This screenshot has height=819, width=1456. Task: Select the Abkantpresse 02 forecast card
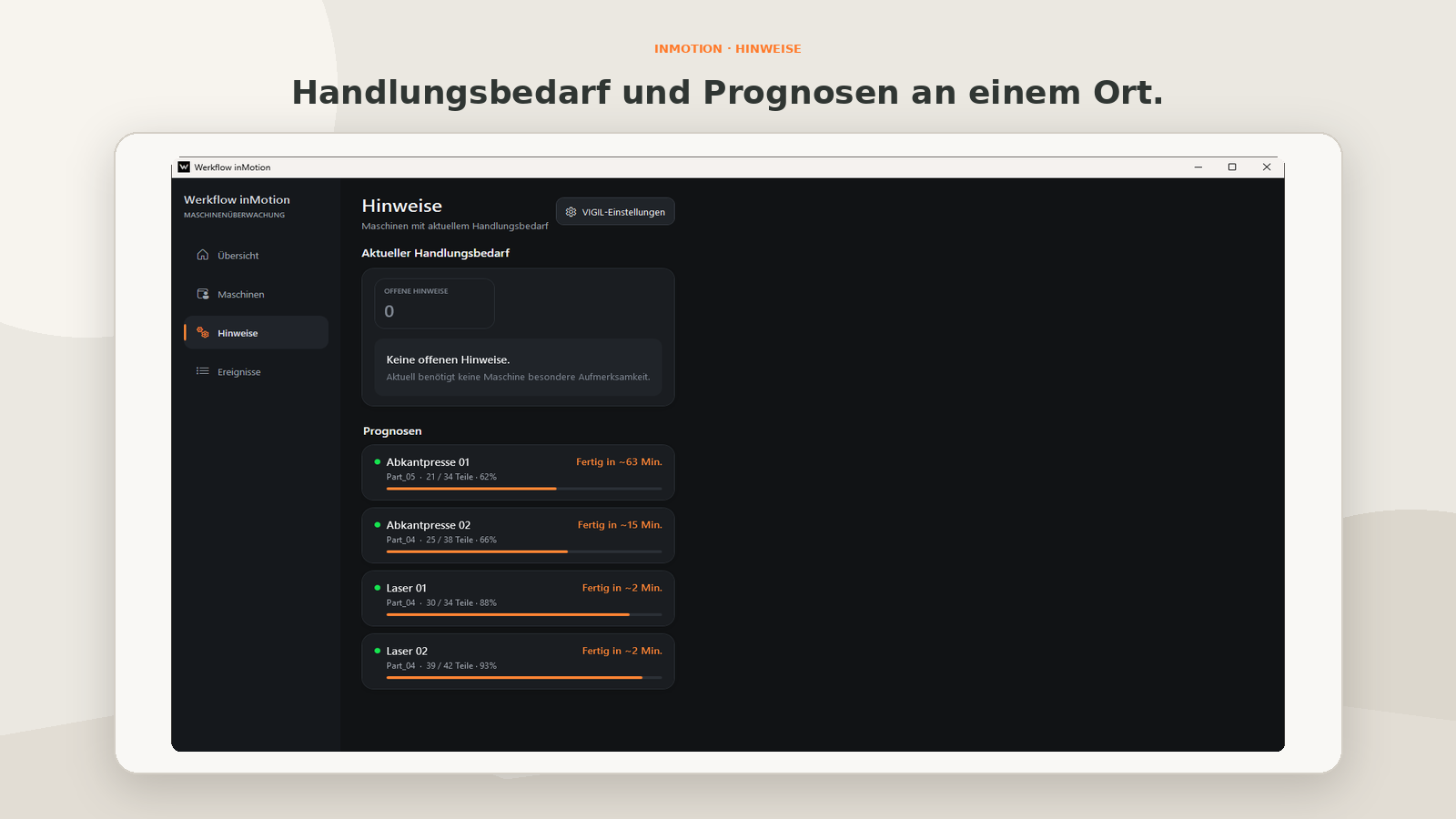(x=518, y=535)
